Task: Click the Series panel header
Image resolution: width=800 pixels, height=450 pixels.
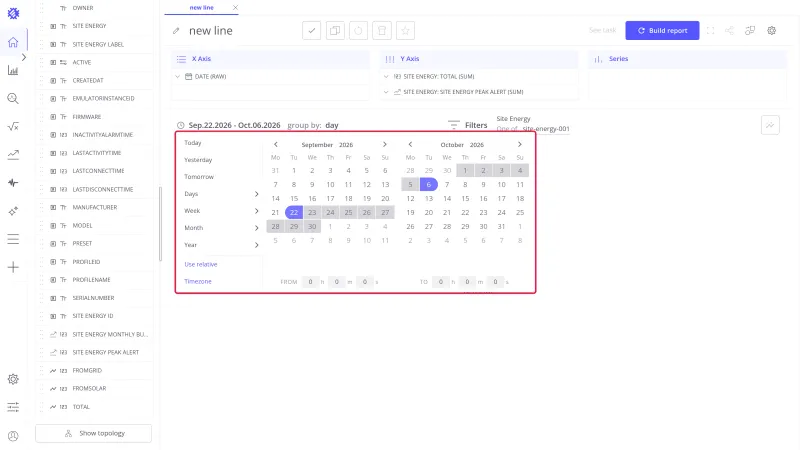Action: (687, 59)
